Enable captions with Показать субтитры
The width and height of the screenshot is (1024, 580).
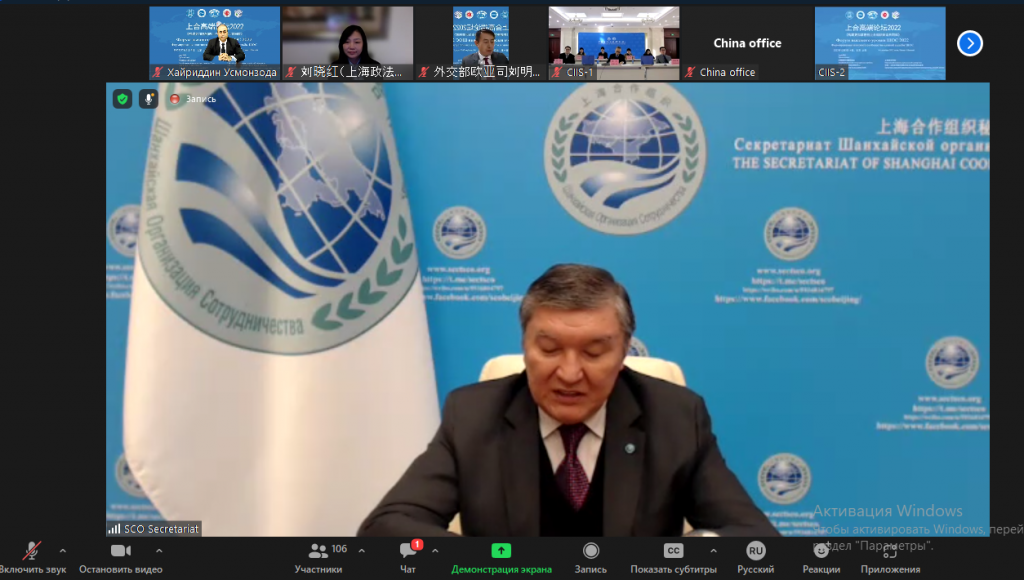coord(673,558)
